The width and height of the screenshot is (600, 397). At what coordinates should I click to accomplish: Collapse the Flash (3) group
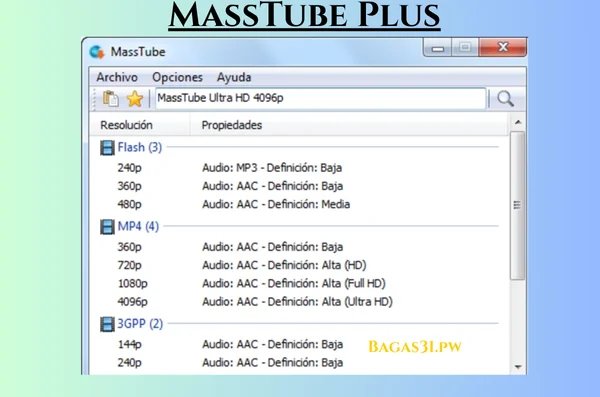(x=139, y=147)
